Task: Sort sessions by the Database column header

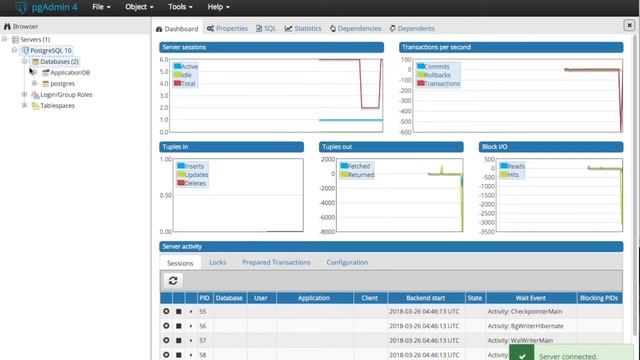Action: point(229,298)
